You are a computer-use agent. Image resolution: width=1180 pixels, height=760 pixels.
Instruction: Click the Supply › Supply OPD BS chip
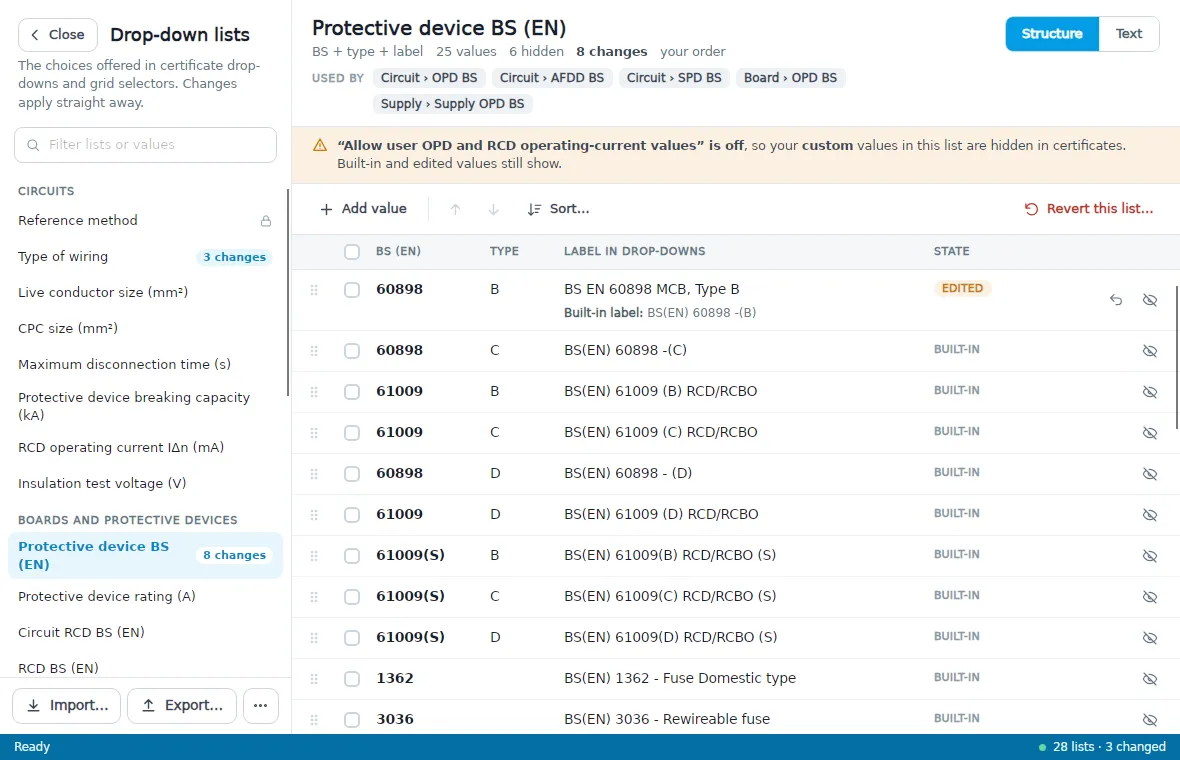(452, 104)
